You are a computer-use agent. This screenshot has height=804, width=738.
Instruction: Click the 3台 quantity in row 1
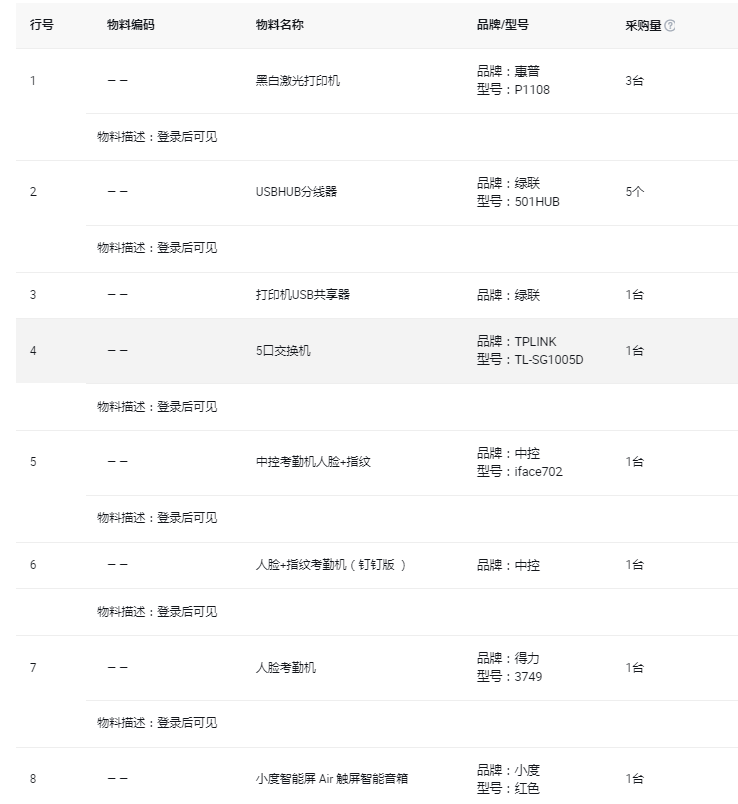(634, 81)
